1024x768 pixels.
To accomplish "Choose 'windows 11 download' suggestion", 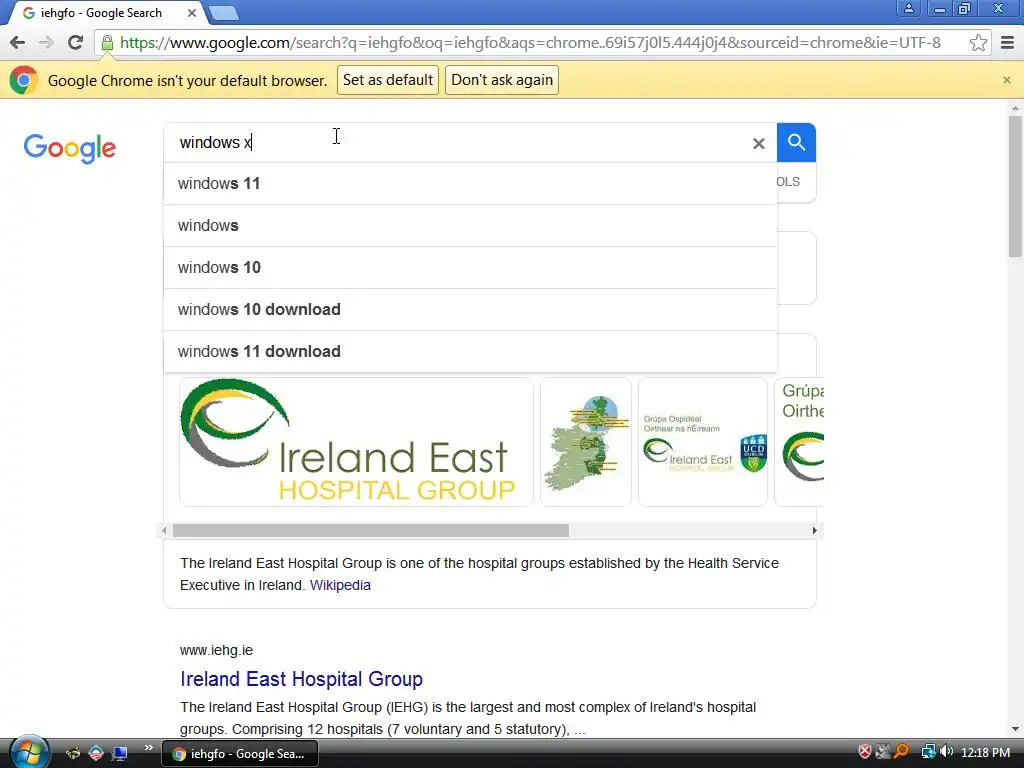I will [x=470, y=351].
